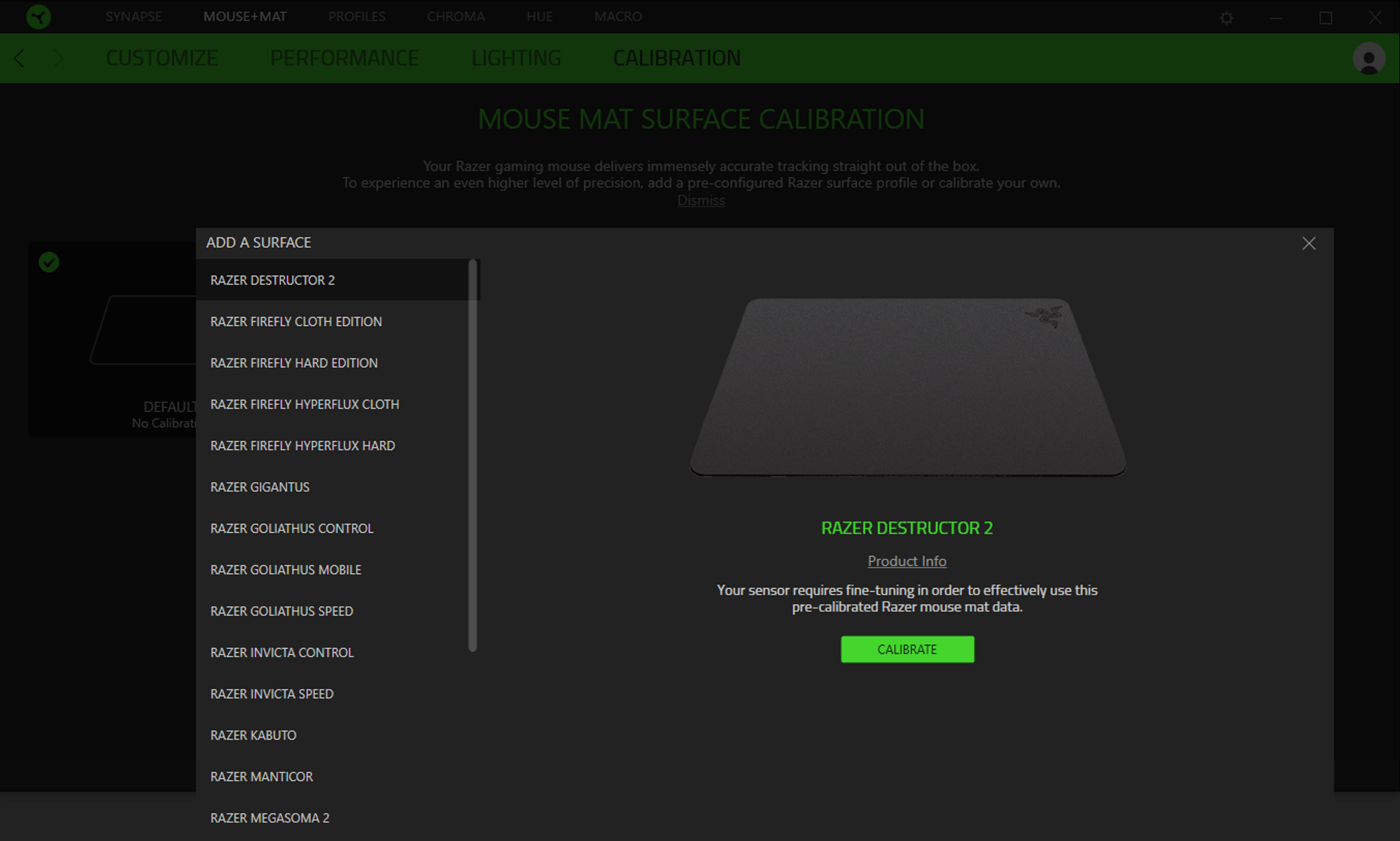Click the Destructor 2 mouse mat image
This screenshot has width=1400, height=841.
pos(908,388)
